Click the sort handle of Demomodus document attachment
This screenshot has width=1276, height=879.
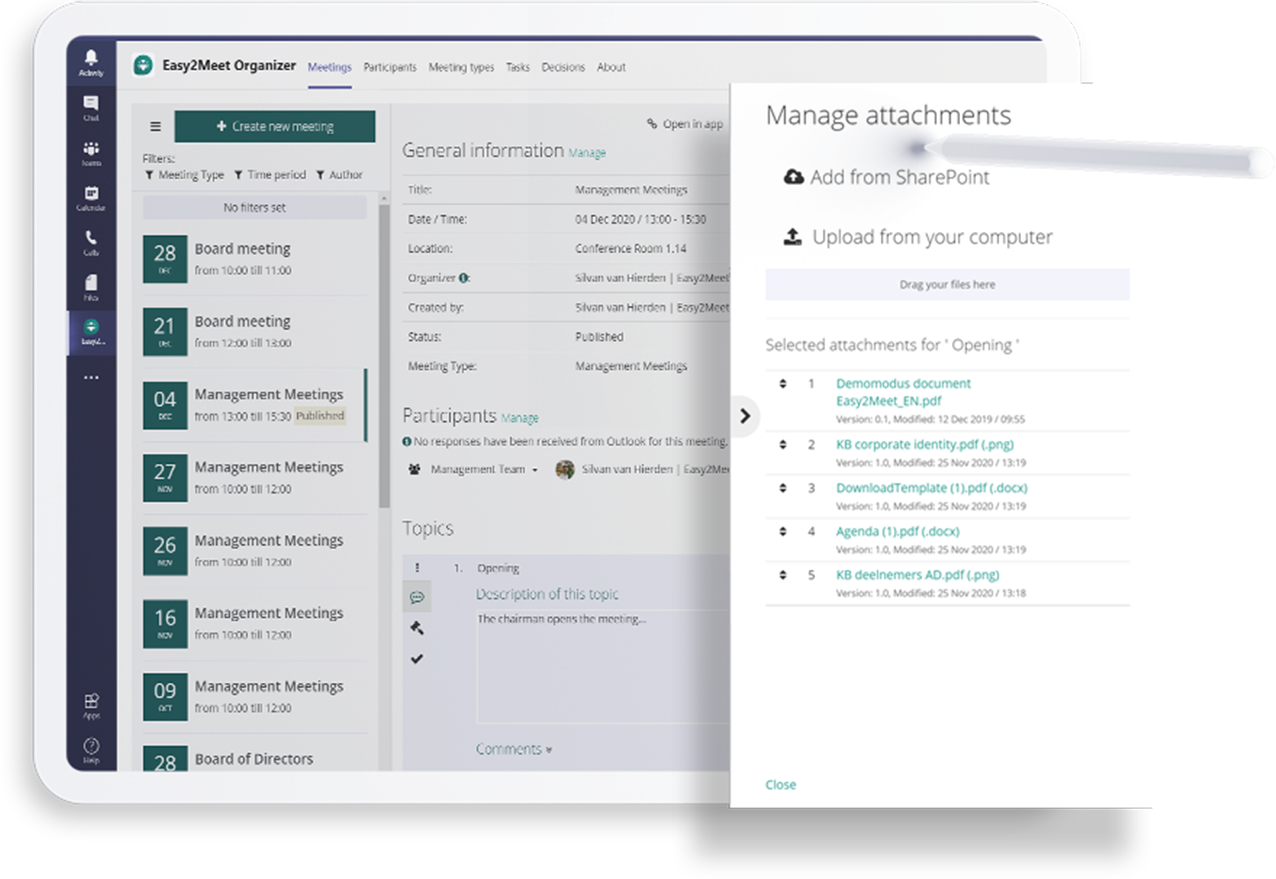pyautogui.click(x=783, y=383)
